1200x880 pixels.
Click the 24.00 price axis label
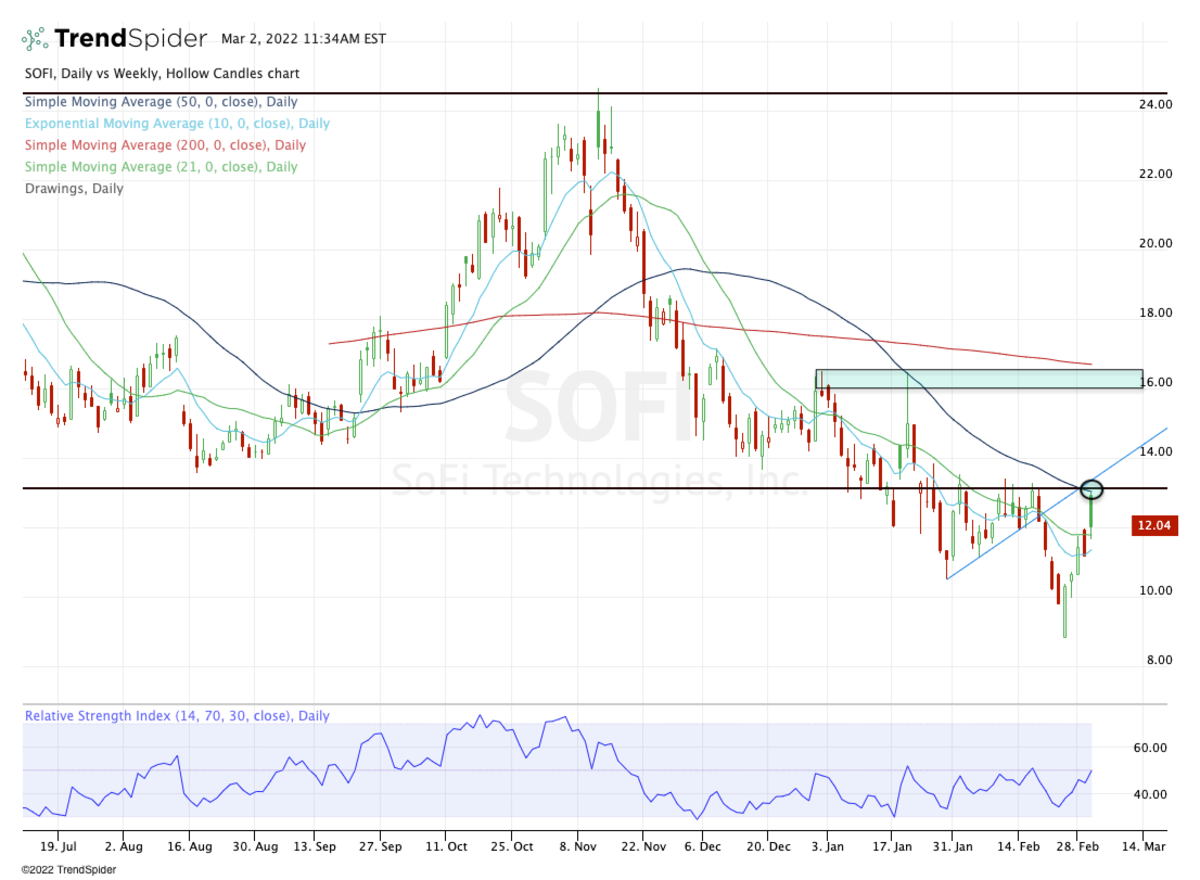[x=1157, y=105]
